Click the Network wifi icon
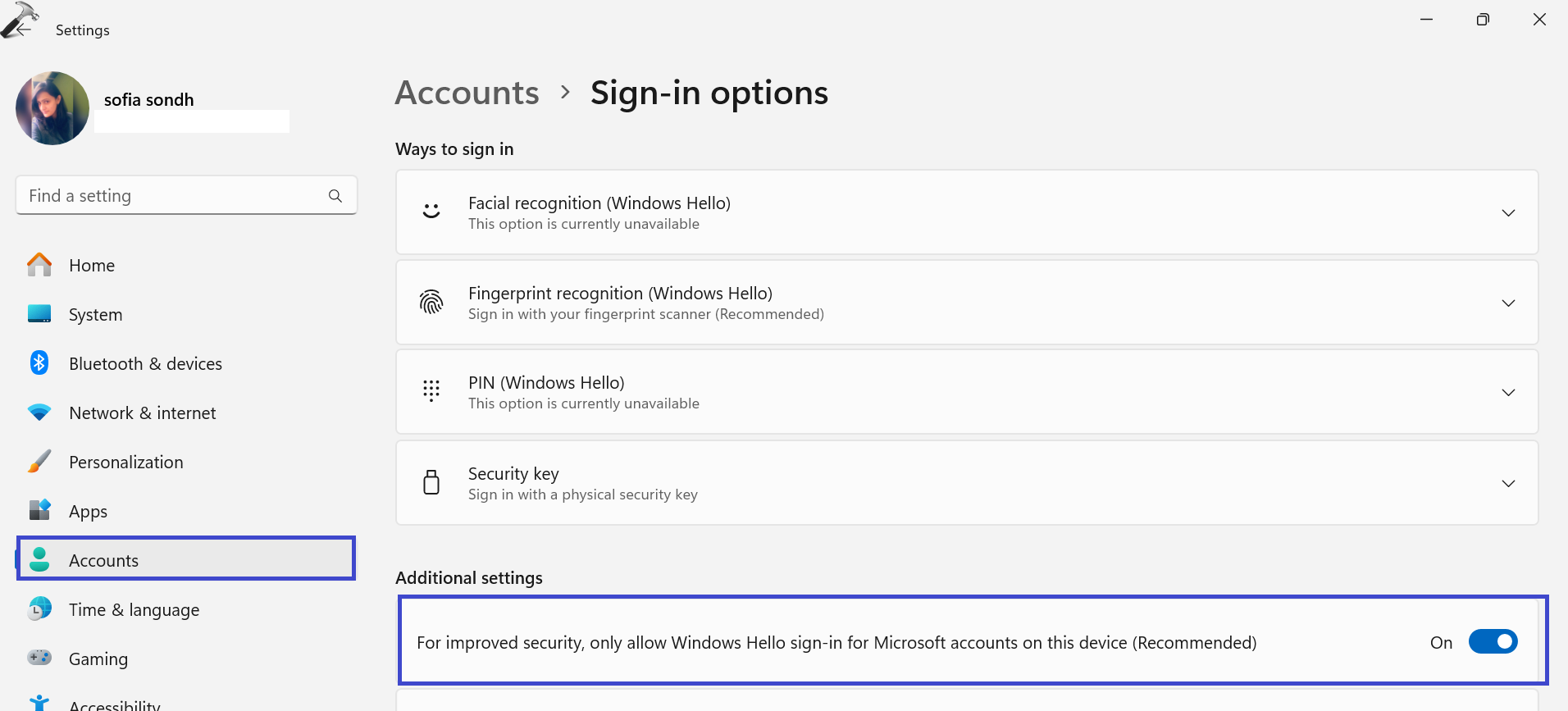This screenshot has width=1568, height=711. (x=39, y=412)
